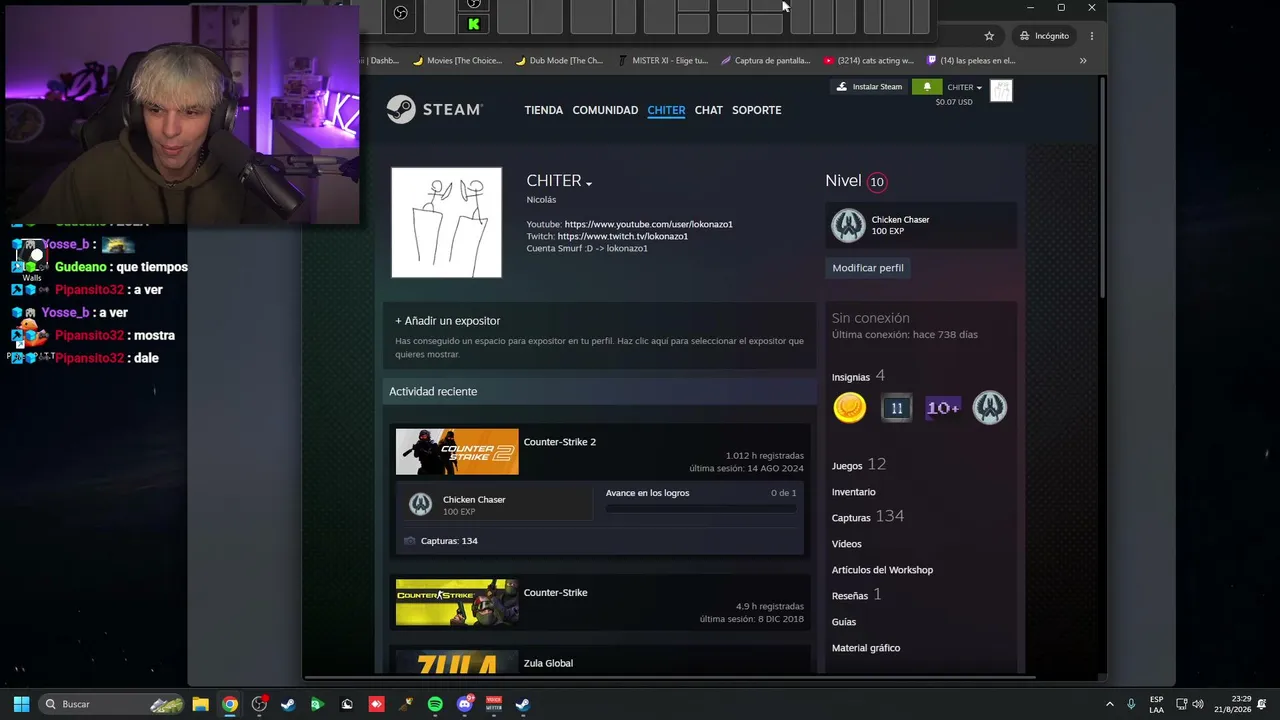Click the Modificar perfil button
The height and width of the screenshot is (720, 1280).
point(868,268)
